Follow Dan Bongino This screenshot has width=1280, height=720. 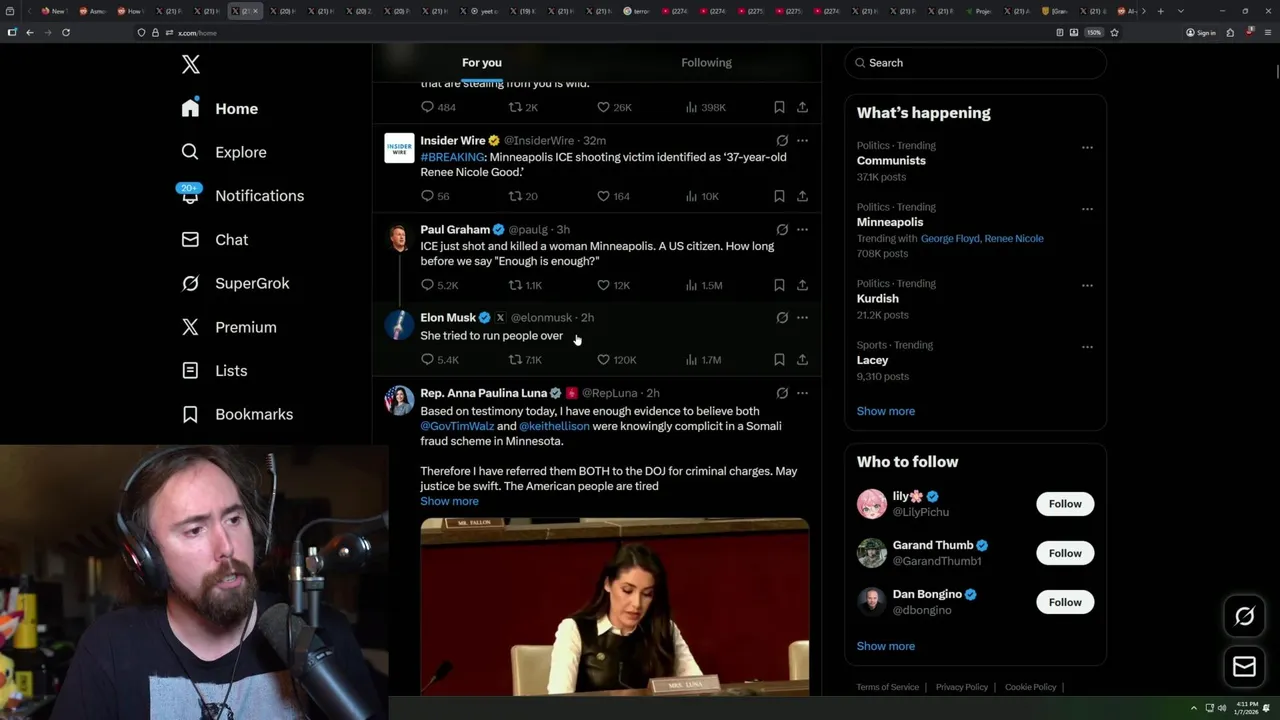click(1065, 602)
